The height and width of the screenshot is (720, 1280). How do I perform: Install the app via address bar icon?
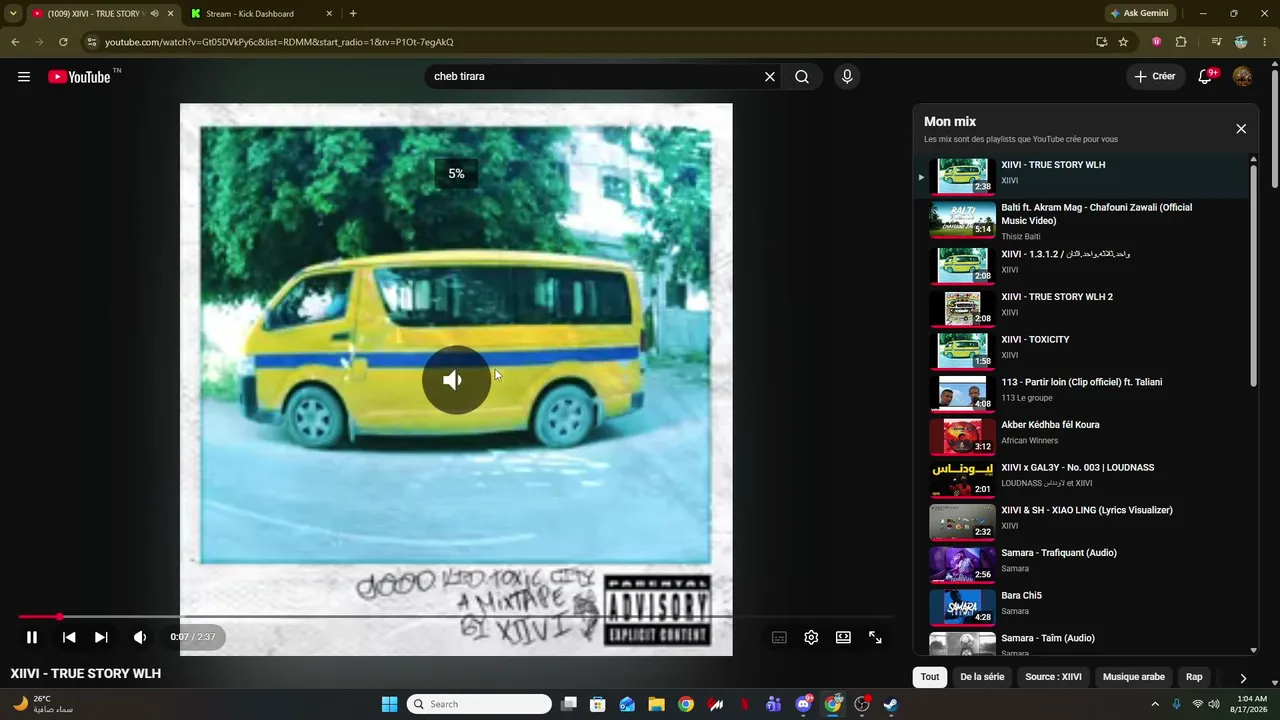click(1101, 42)
